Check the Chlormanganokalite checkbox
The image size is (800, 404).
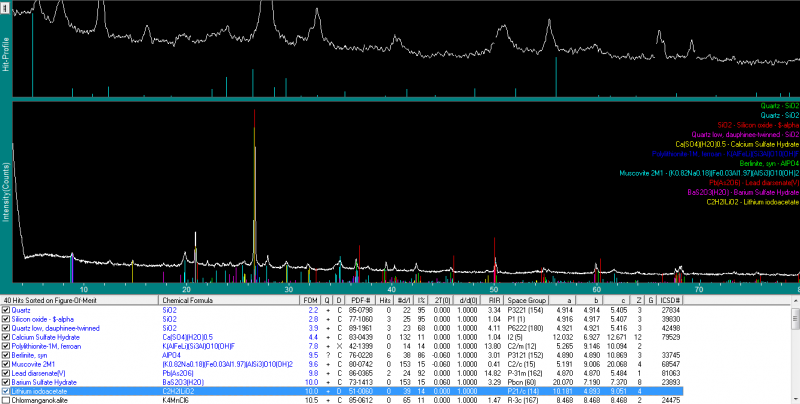[x=6, y=400]
